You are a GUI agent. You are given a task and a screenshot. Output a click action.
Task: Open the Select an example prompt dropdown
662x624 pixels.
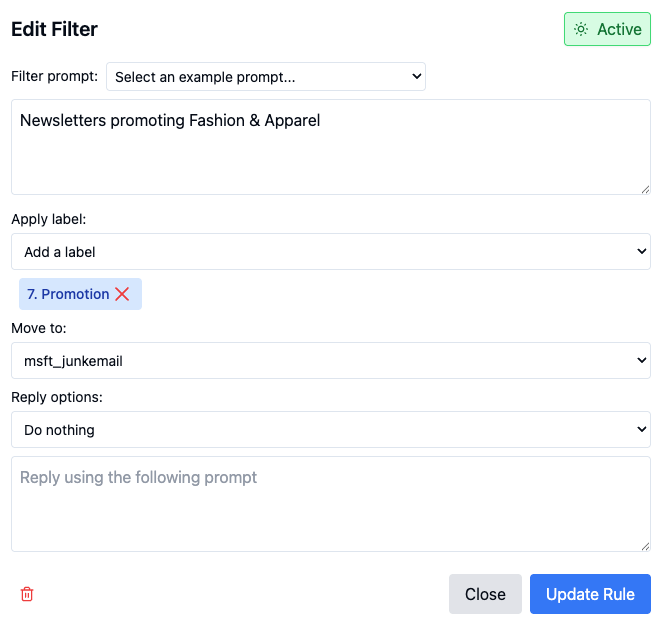pos(266,76)
